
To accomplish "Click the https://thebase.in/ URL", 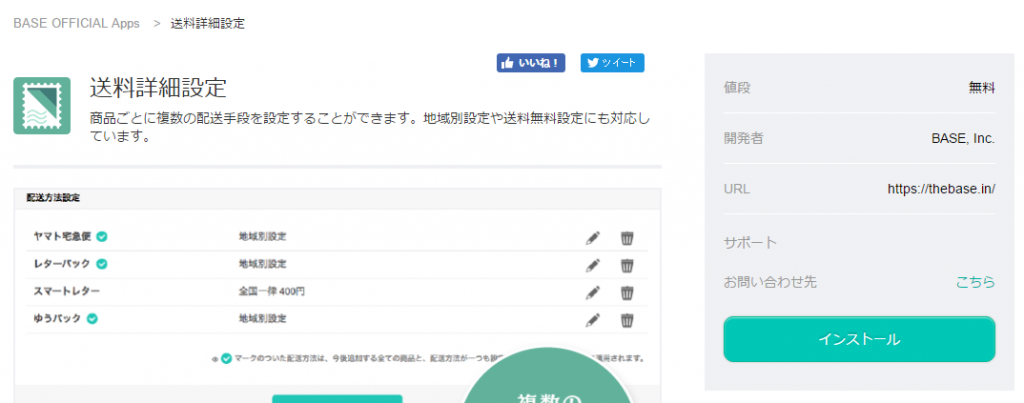I will pyautogui.click(x=941, y=189).
